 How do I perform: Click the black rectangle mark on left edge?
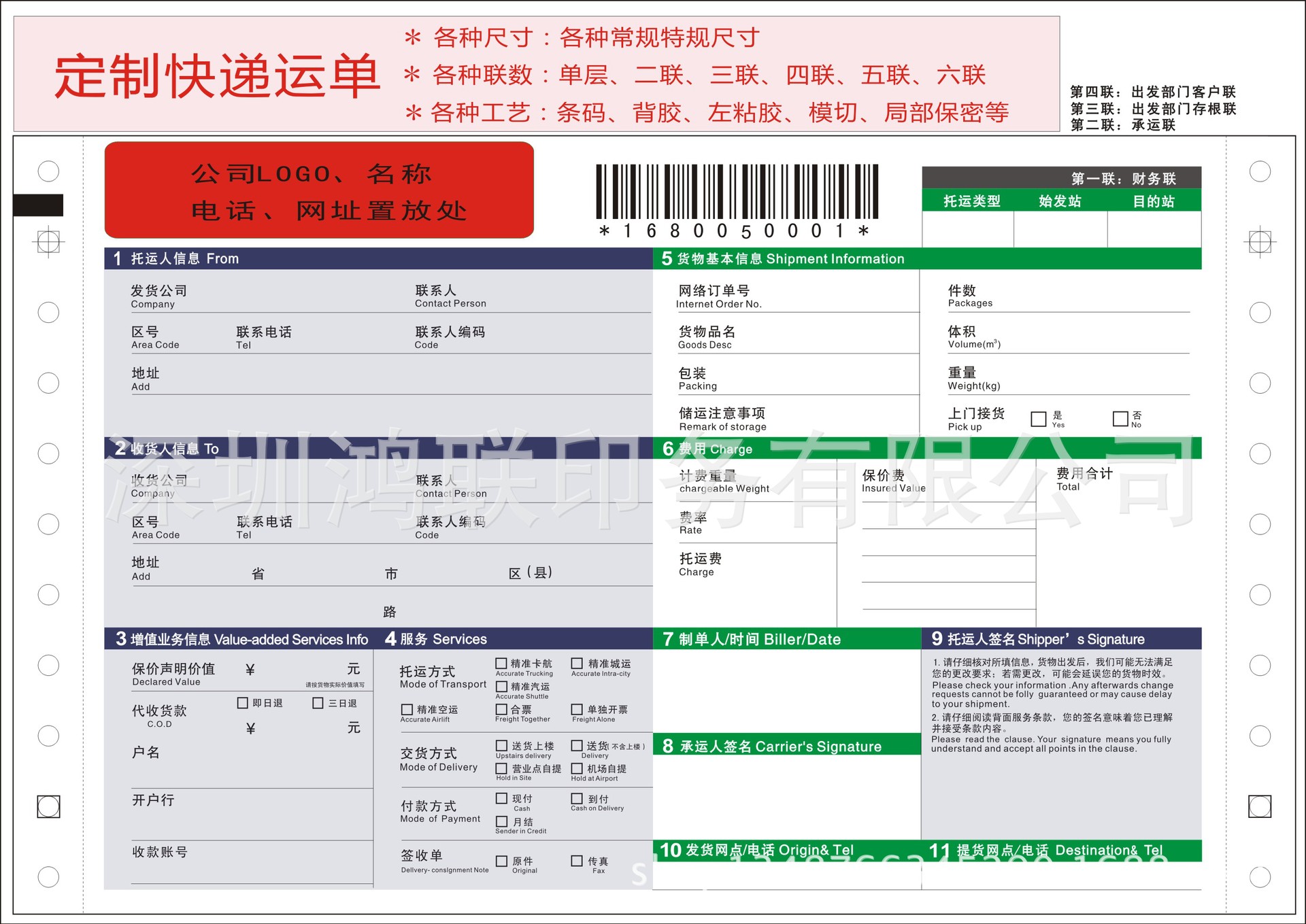38,205
